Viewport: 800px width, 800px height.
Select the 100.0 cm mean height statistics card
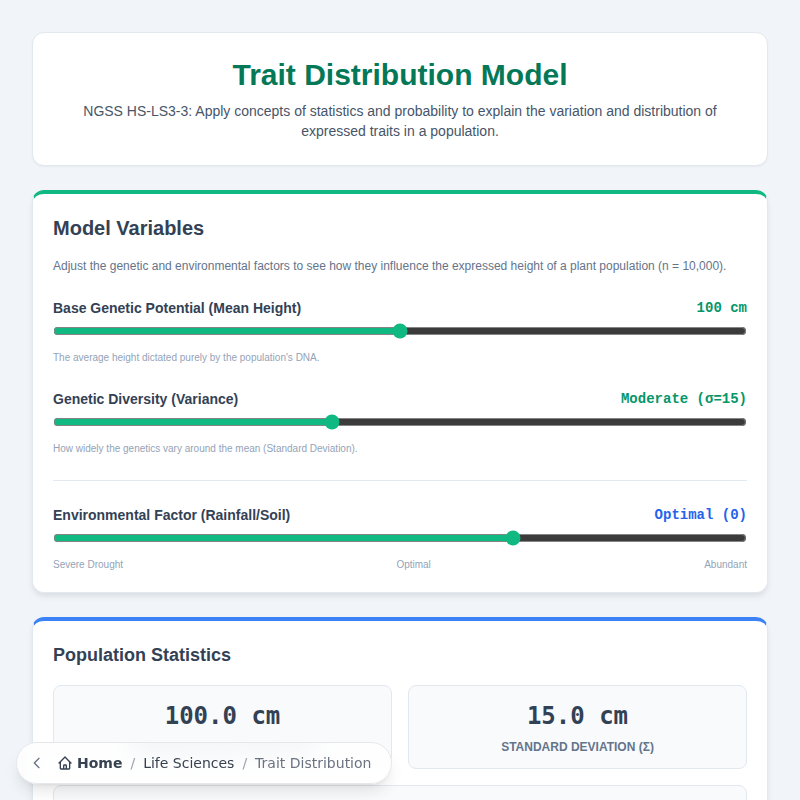tap(222, 716)
